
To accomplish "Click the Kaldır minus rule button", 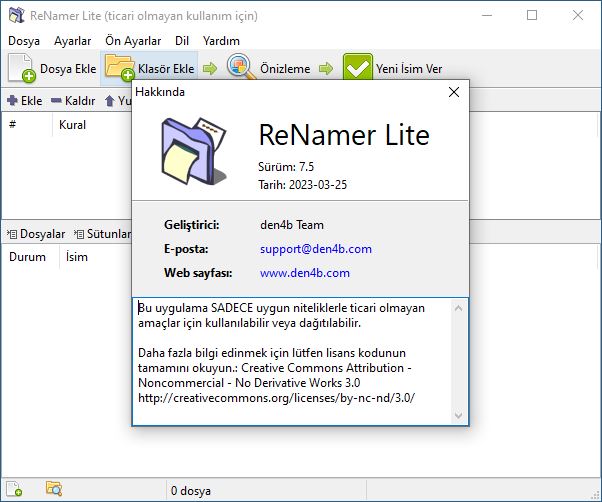I will click(x=73, y=101).
